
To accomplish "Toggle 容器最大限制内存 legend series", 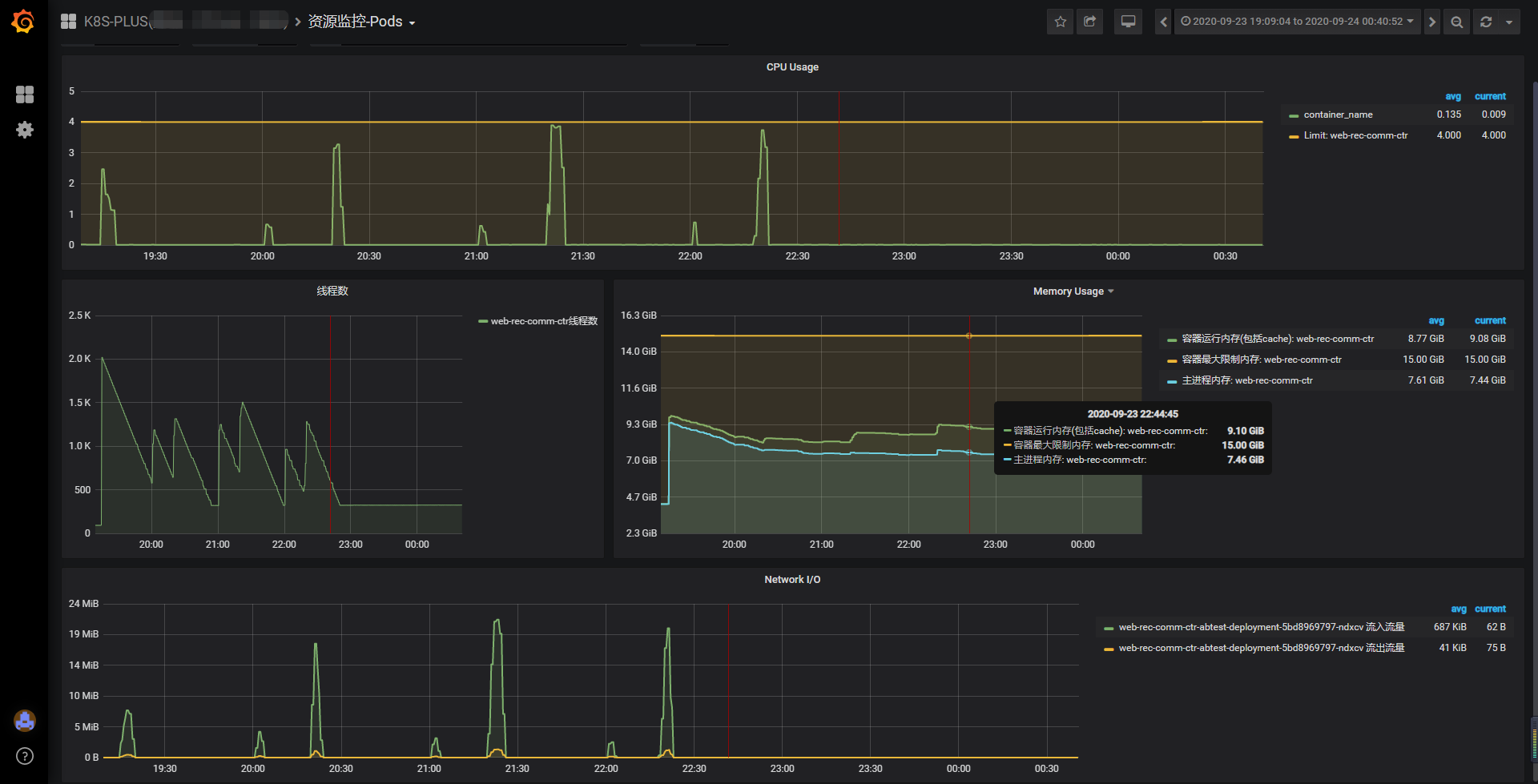I will (1262, 360).
